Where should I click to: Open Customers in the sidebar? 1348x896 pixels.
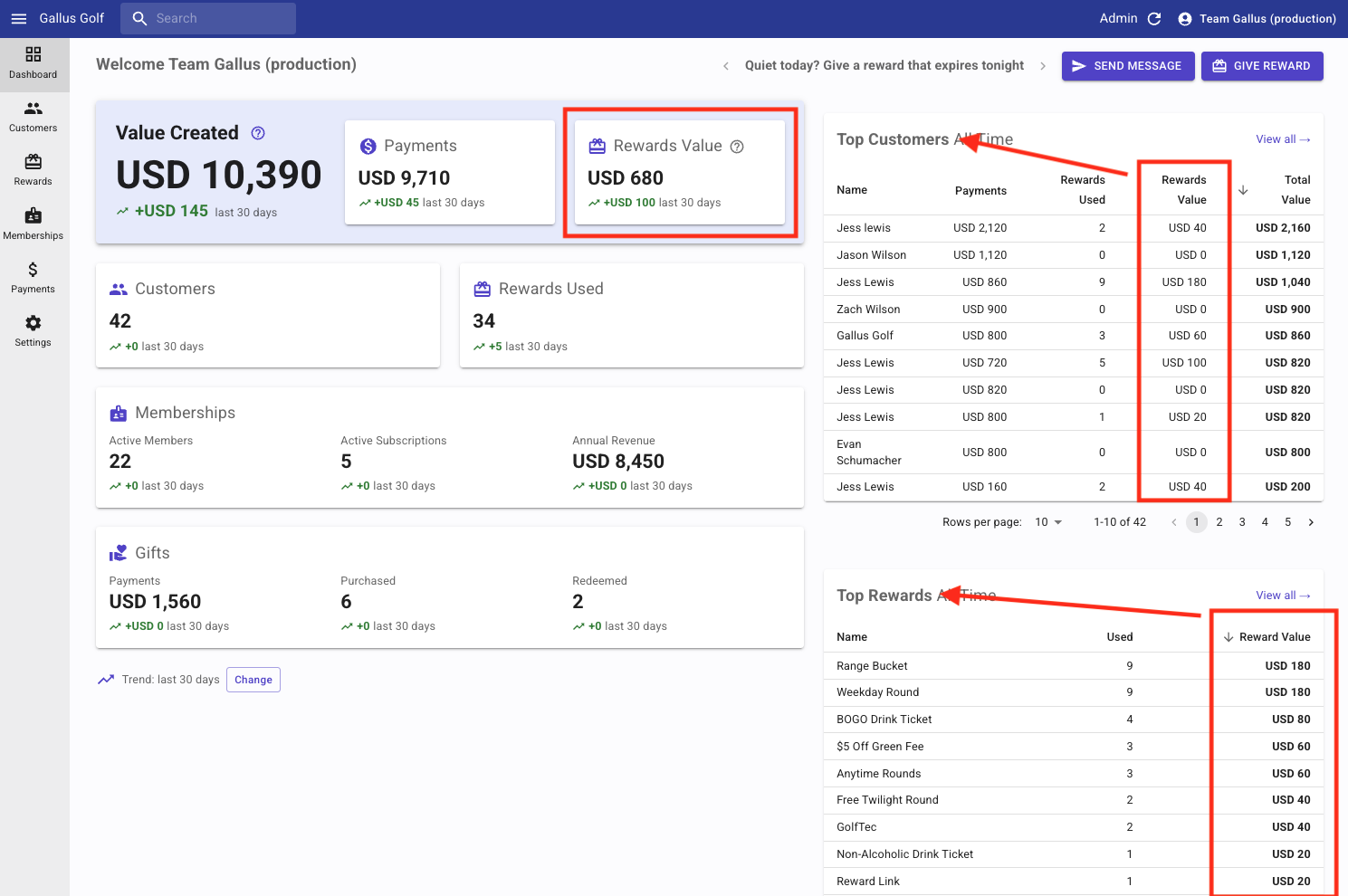33,117
